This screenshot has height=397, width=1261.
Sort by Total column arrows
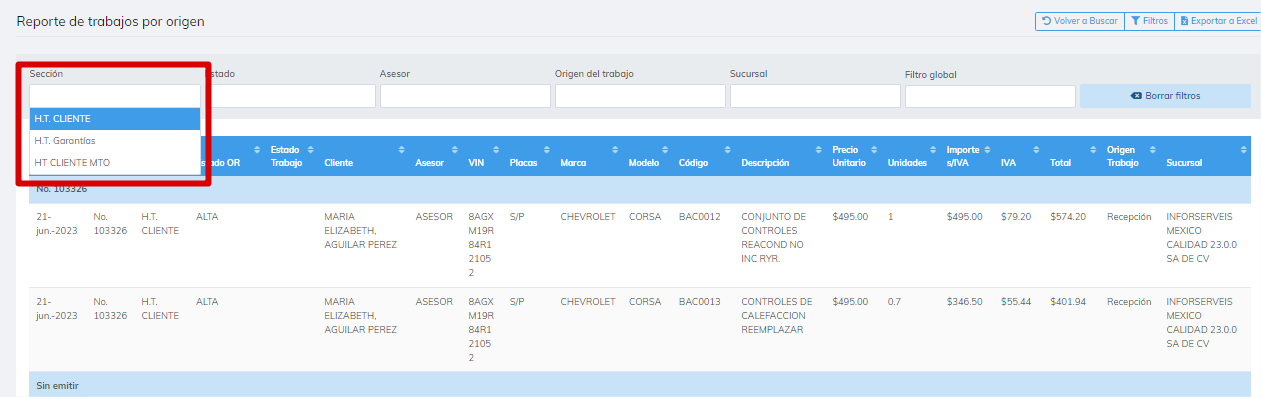(x=1092, y=150)
